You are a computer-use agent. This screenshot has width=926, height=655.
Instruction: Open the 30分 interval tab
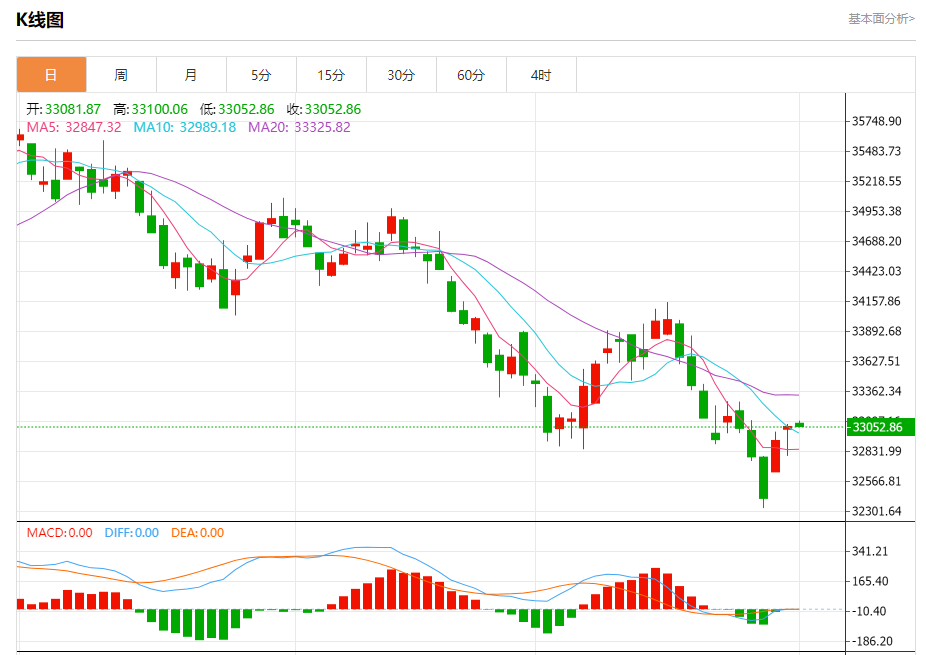coord(401,74)
